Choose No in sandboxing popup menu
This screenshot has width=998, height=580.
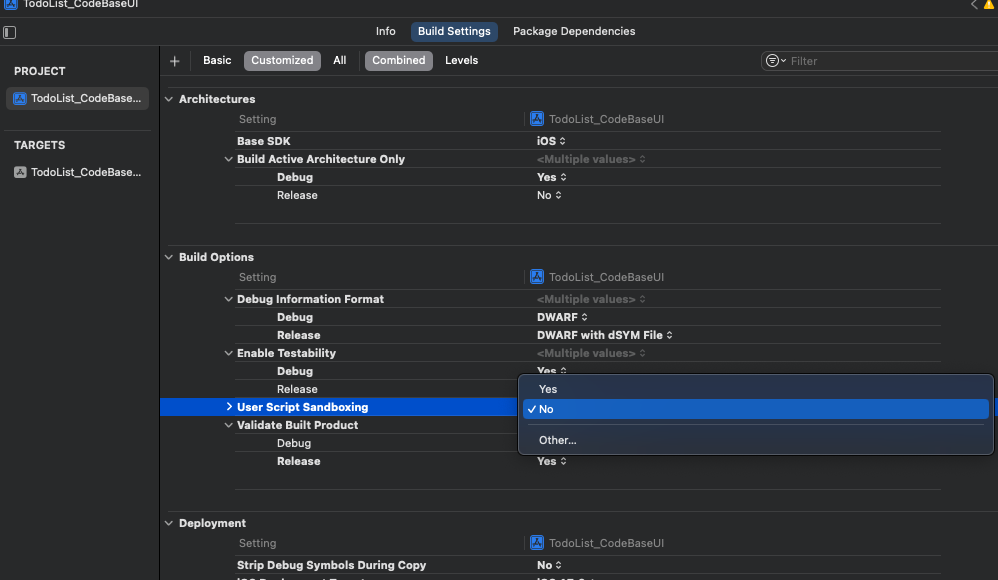point(756,409)
